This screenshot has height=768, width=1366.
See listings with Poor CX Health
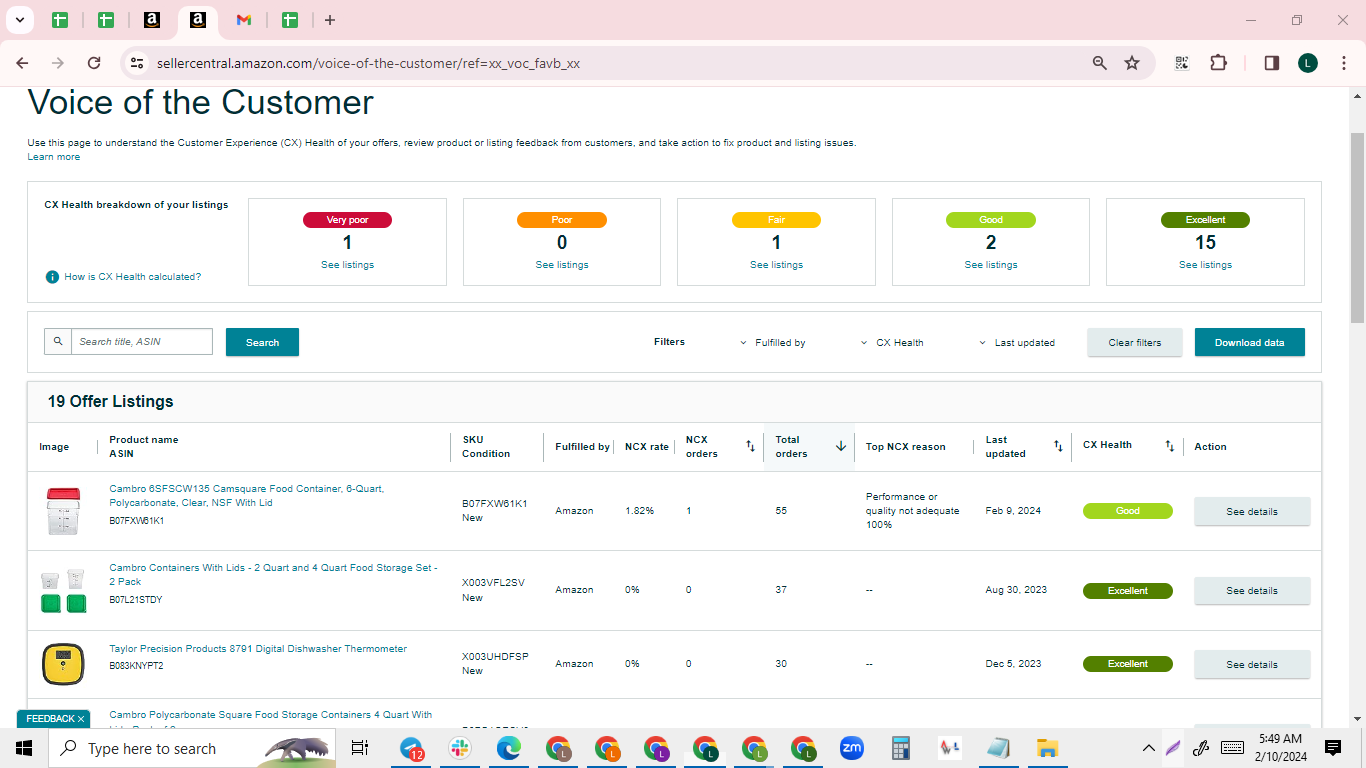coord(562,265)
